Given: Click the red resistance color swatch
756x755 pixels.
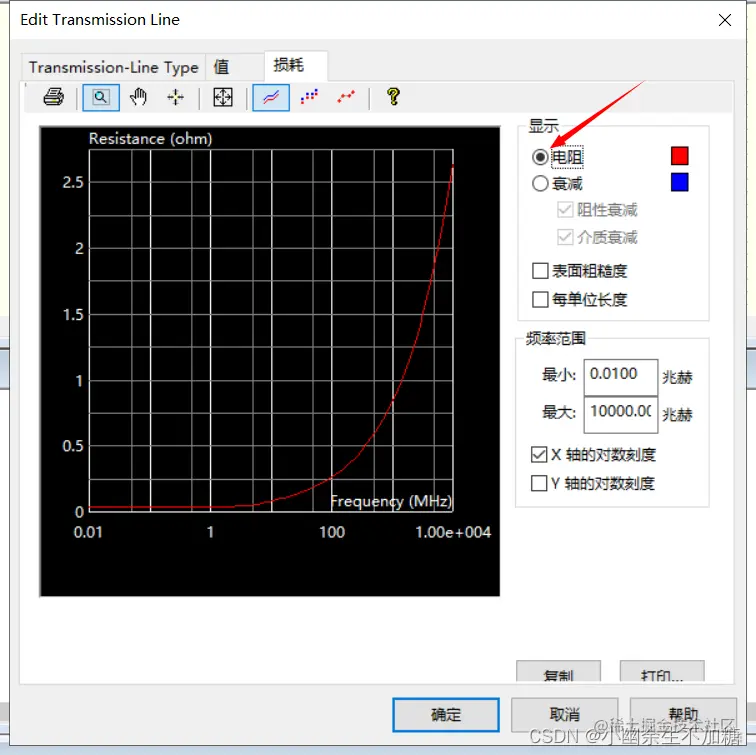Looking at the screenshot, I should tap(679, 156).
